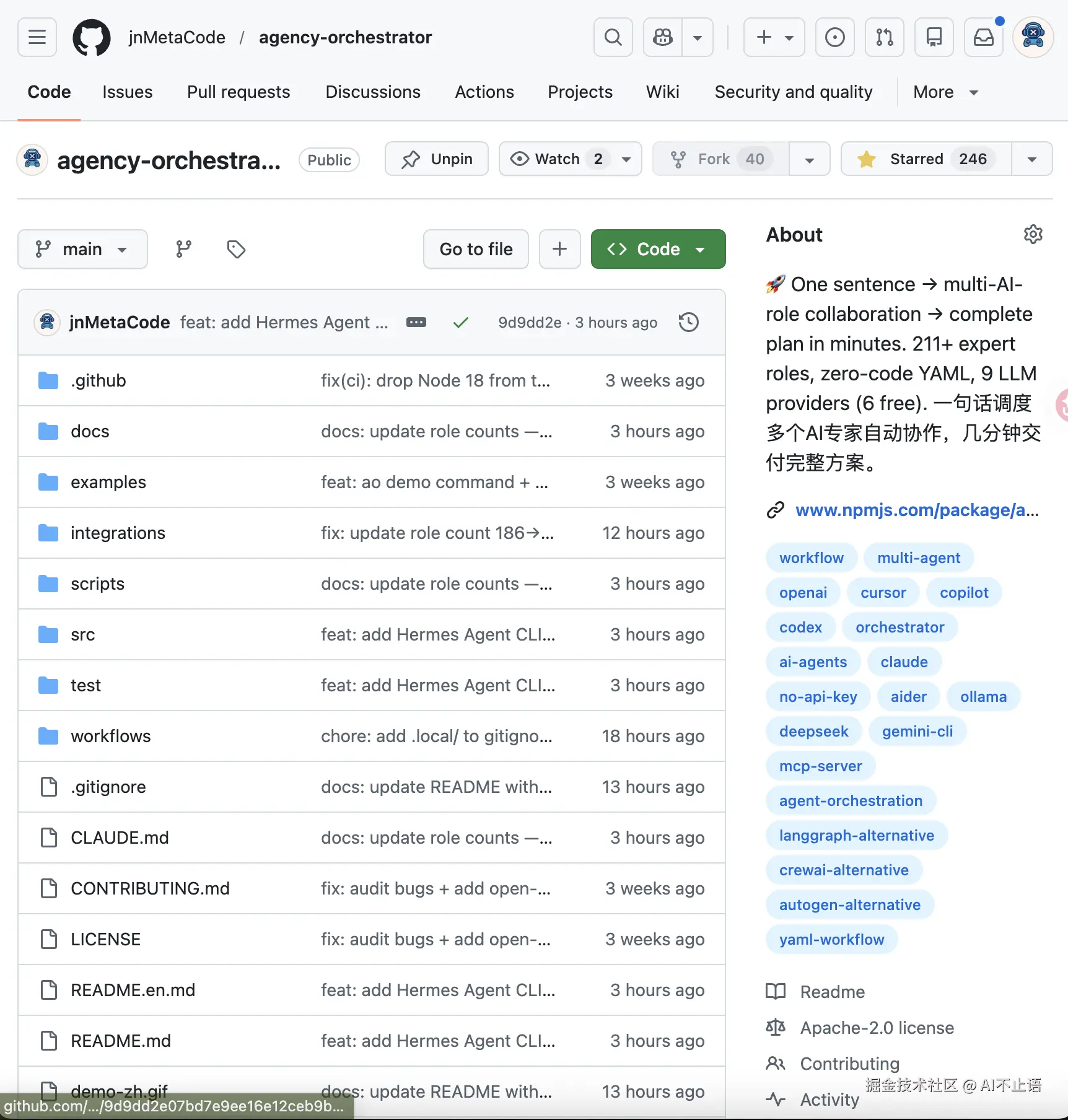
Task: Open the search magnifier button
Action: [x=613, y=37]
